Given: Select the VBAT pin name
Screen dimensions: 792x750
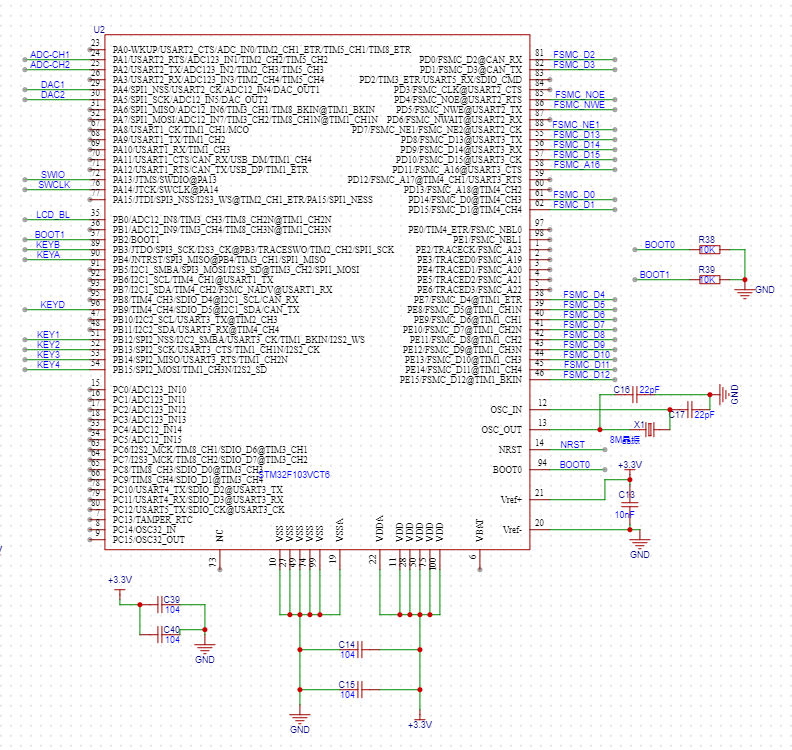Looking at the screenshot, I should [480, 531].
